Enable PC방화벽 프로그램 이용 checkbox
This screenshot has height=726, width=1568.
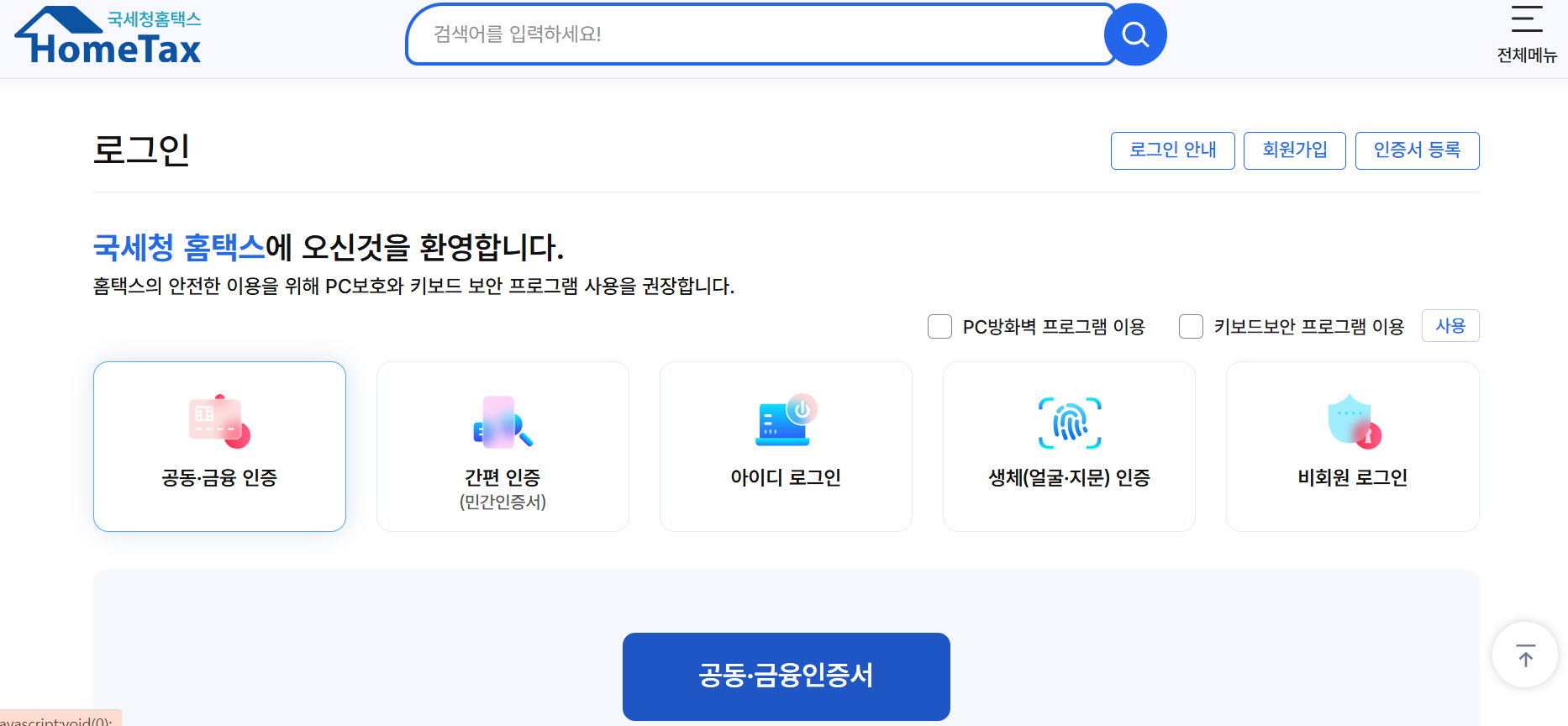[x=939, y=326]
